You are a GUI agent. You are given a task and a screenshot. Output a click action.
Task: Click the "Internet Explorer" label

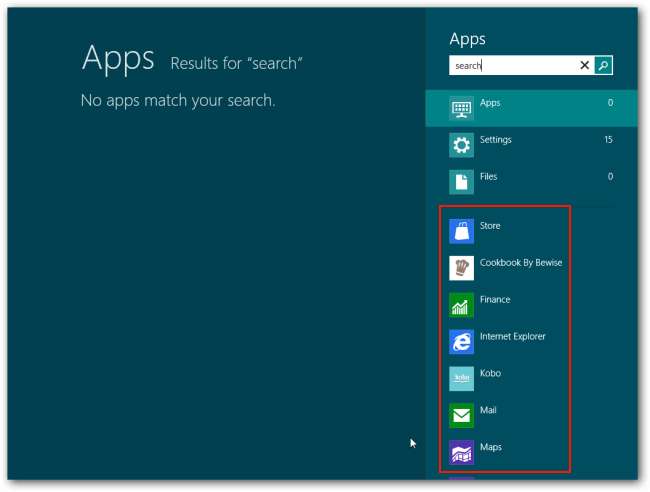[513, 337]
